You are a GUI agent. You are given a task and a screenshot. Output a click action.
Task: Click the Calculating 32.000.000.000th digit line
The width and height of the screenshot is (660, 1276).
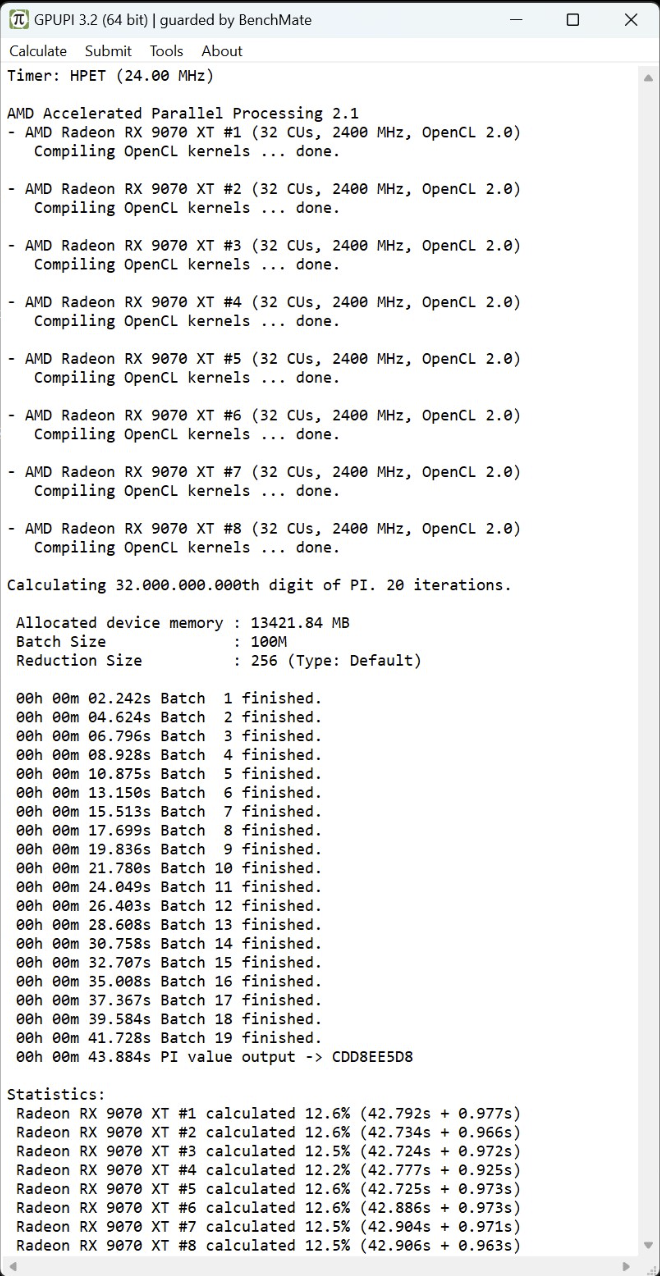259,585
